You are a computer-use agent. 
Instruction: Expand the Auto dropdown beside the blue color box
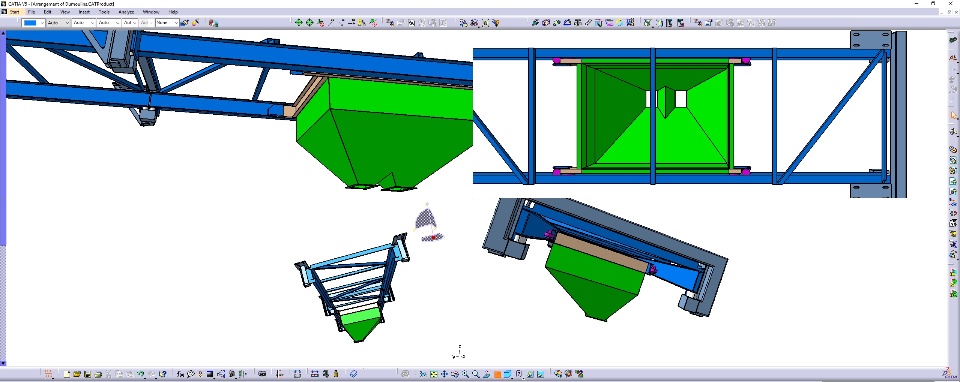pos(58,23)
